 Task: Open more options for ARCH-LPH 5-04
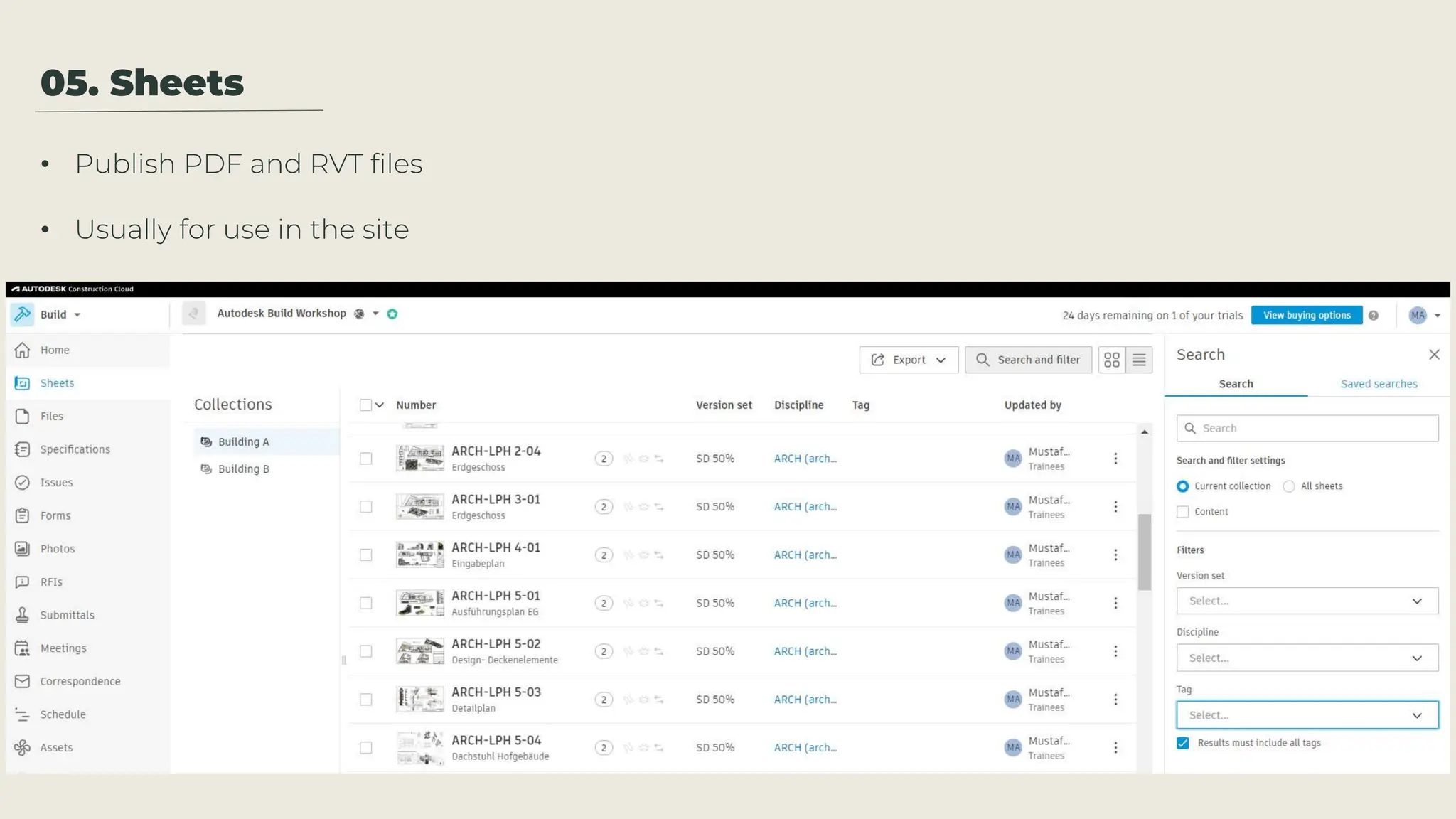[x=1115, y=747]
